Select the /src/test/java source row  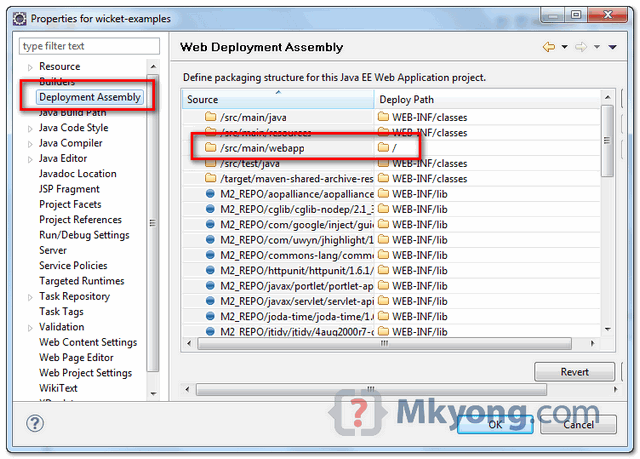pyautogui.click(x=391, y=163)
